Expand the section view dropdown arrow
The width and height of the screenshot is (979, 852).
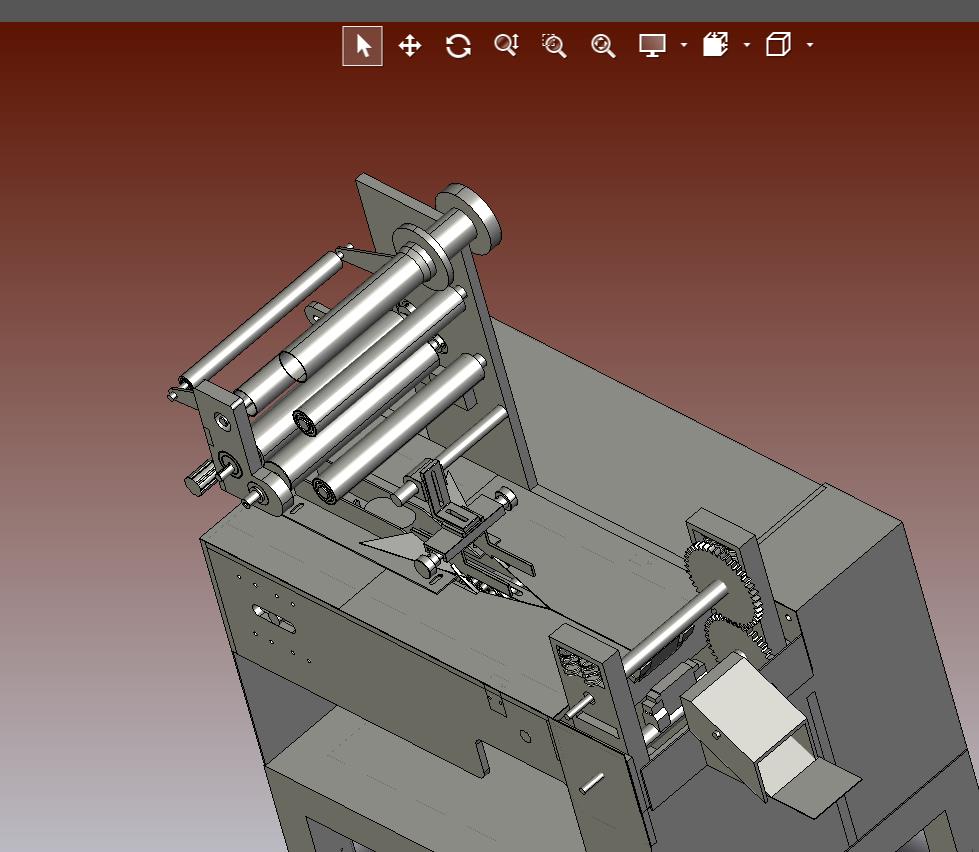[747, 45]
